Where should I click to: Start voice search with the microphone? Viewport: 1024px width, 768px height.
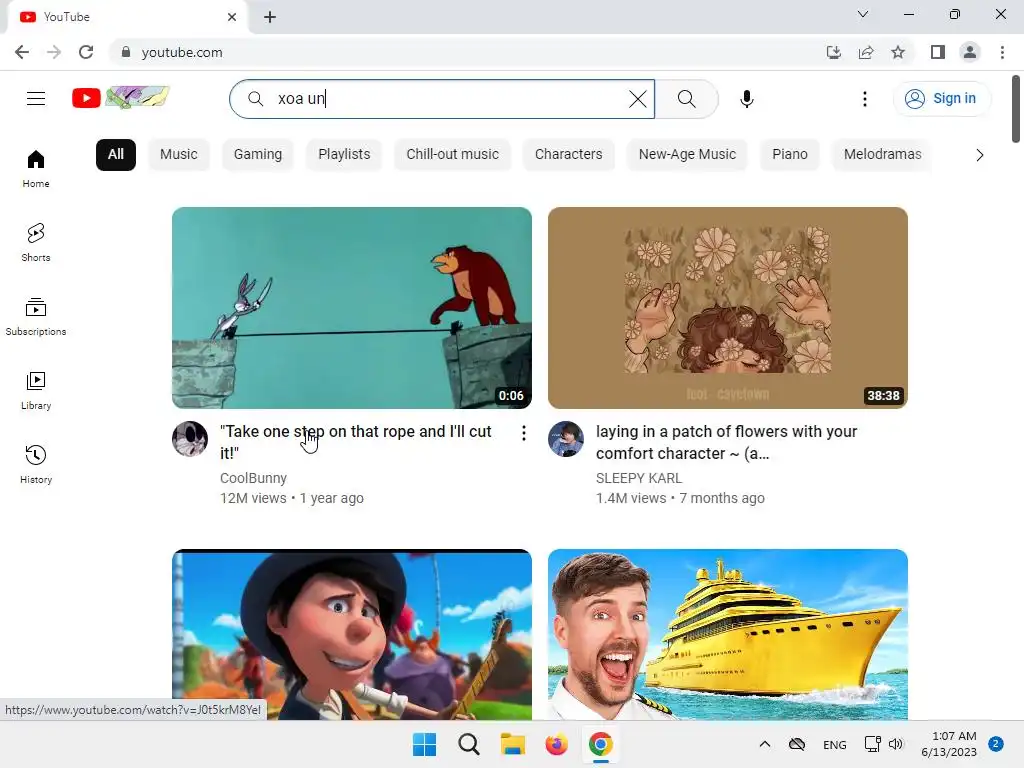point(746,99)
